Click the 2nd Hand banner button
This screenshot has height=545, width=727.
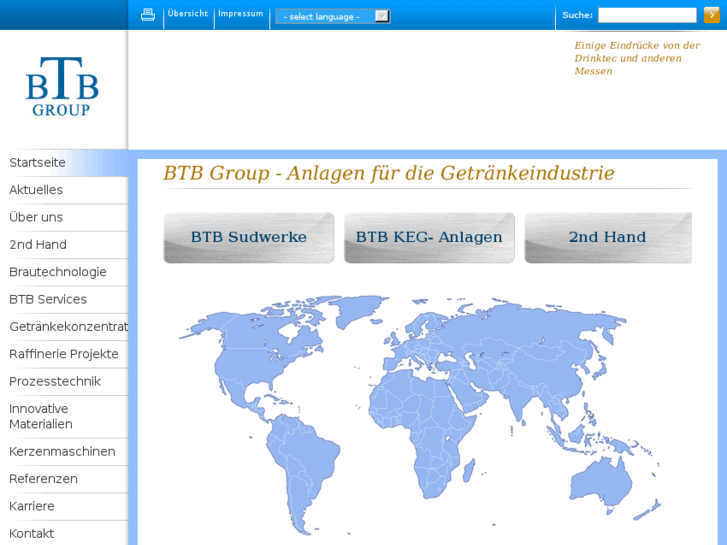click(x=608, y=237)
